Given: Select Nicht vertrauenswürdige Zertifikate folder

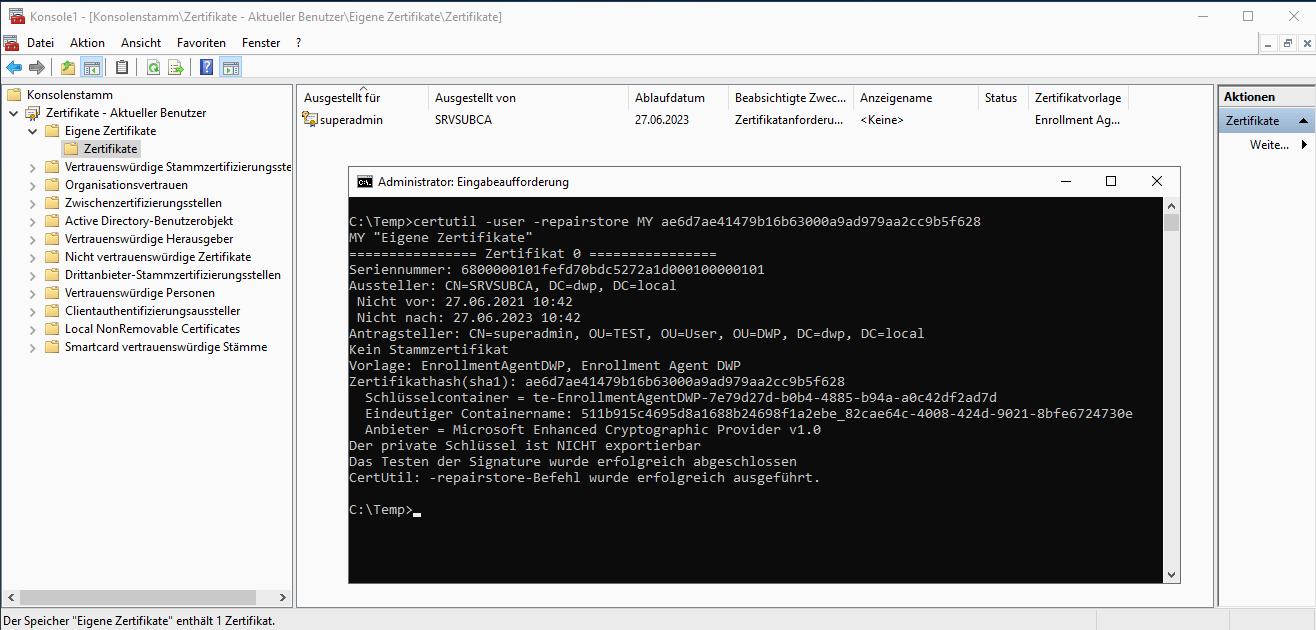Looking at the screenshot, I should point(157,257).
